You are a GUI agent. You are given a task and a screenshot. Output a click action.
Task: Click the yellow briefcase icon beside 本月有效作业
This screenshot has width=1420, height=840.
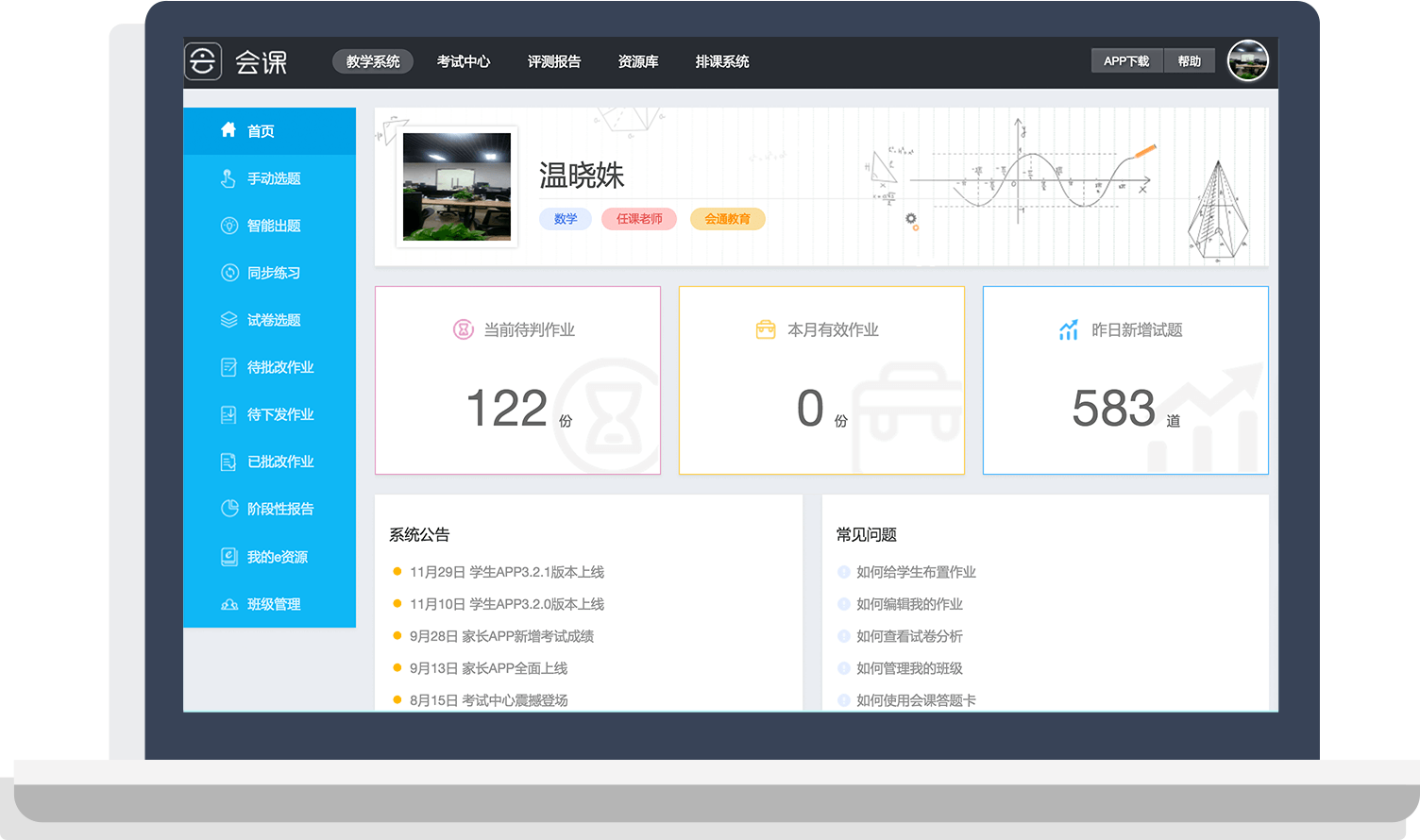click(x=766, y=329)
